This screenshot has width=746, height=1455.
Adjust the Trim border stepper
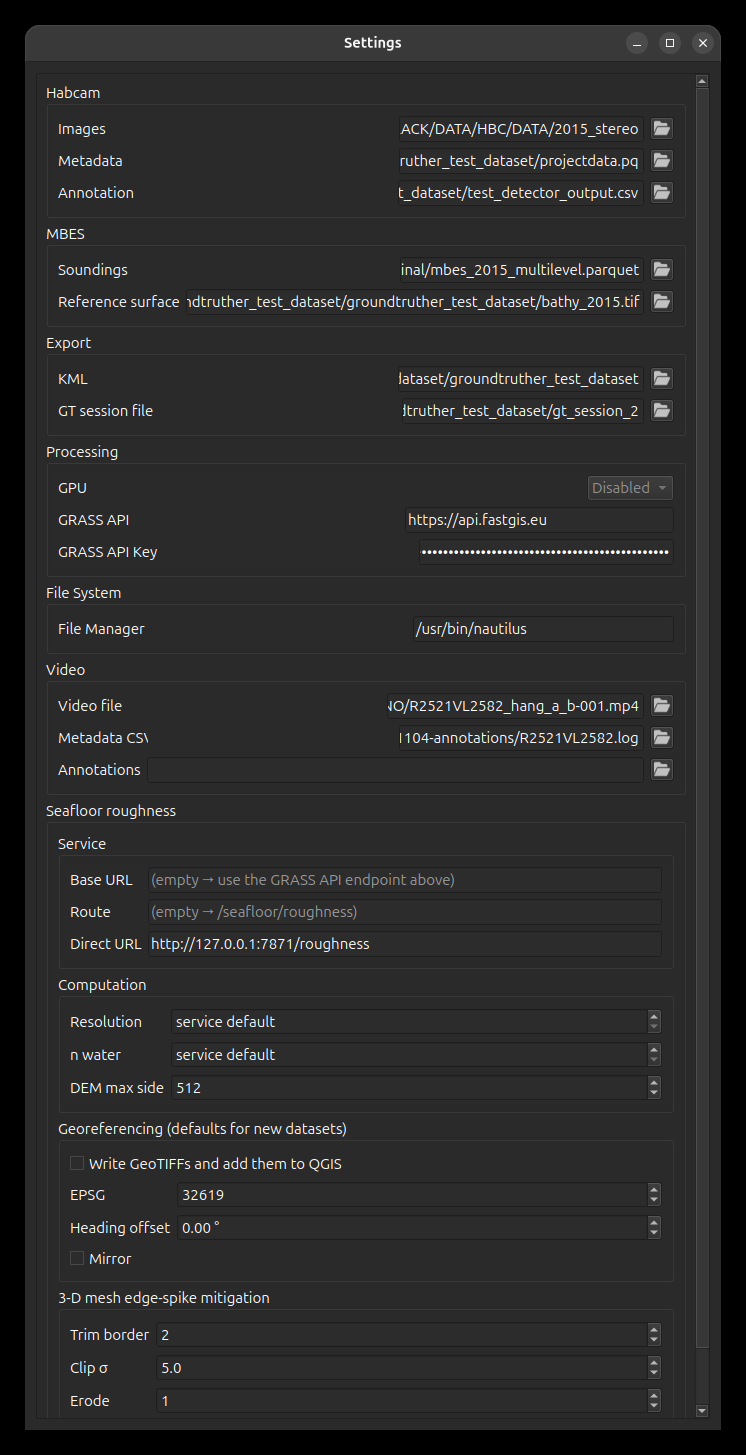pos(654,1335)
